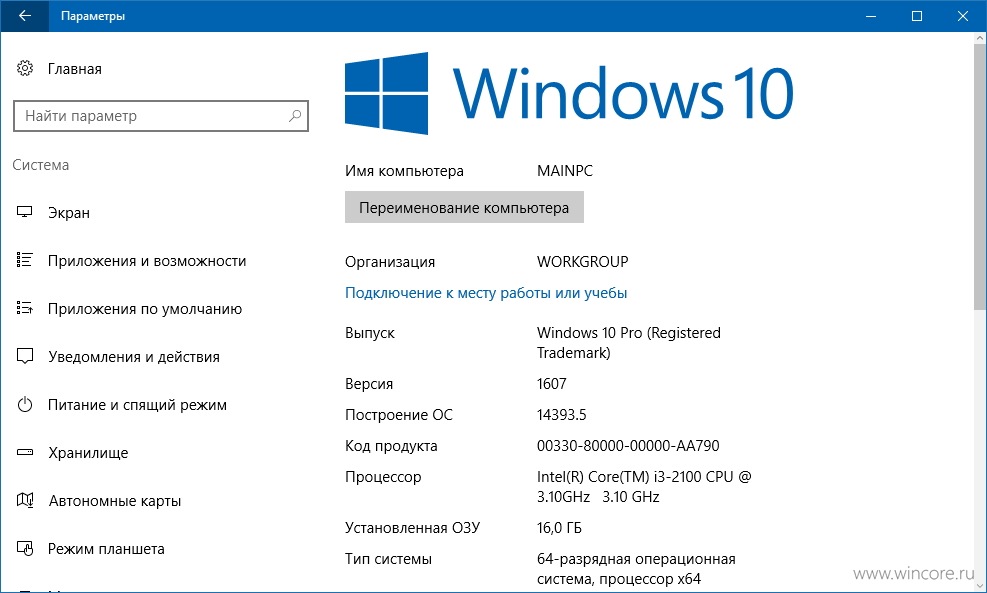Select the Хранилище drive icon
The width and height of the screenshot is (987, 593).
[x=25, y=452]
